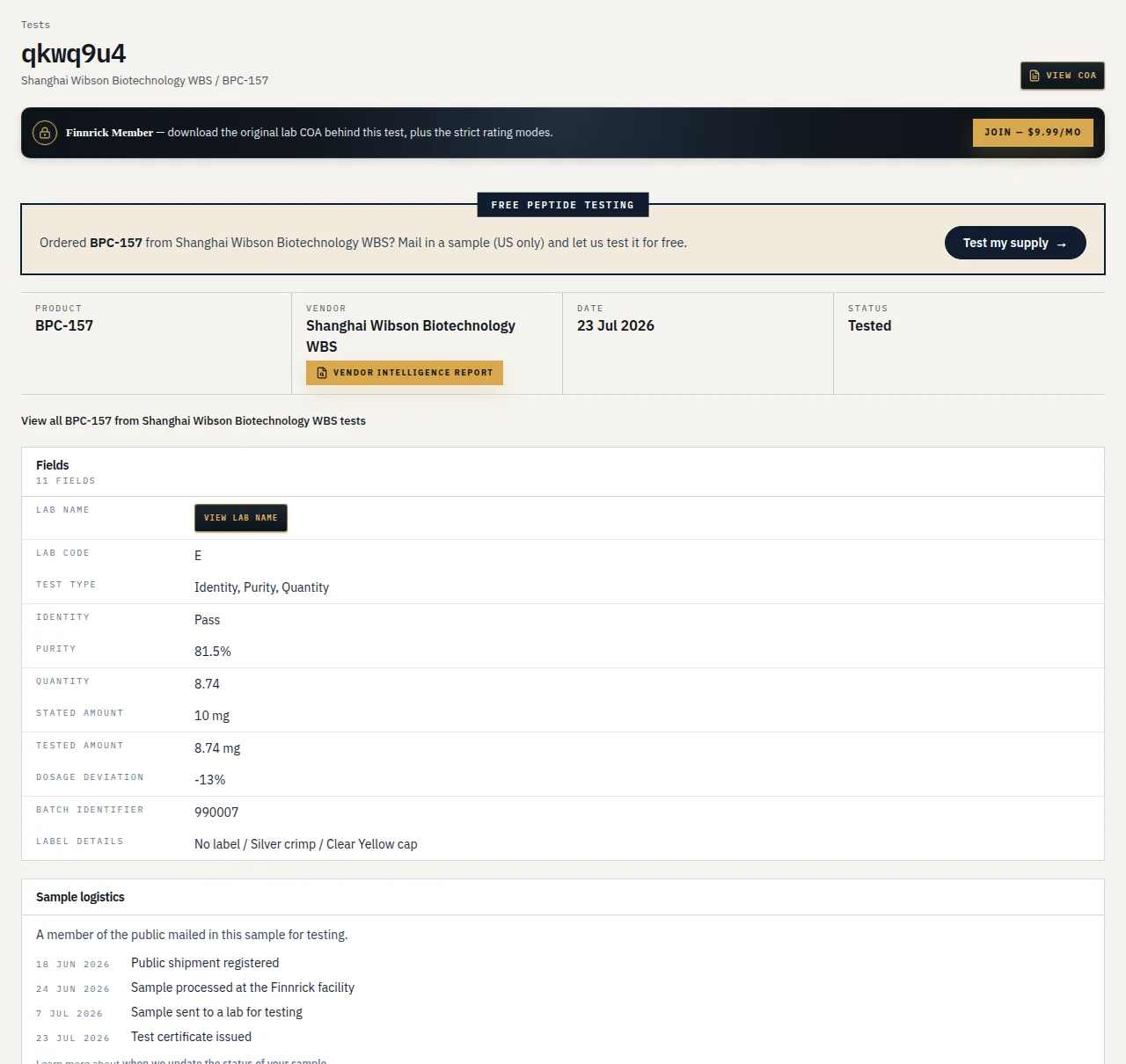The width and height of the screenshot is (1126, 1064).
Task: Click the Status value Tested
Action: 870,325
